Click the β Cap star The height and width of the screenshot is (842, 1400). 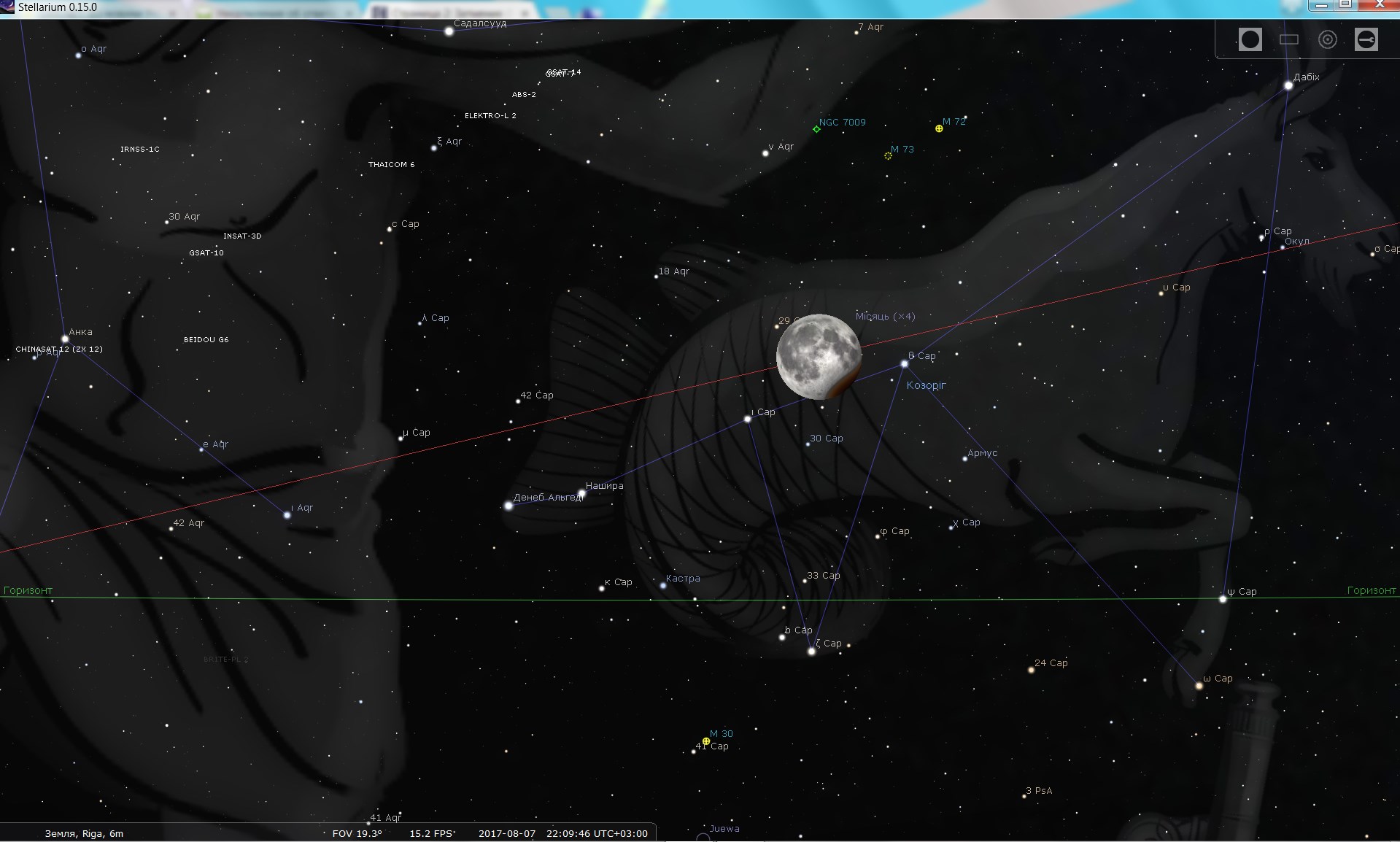click(x=904, y=363)
